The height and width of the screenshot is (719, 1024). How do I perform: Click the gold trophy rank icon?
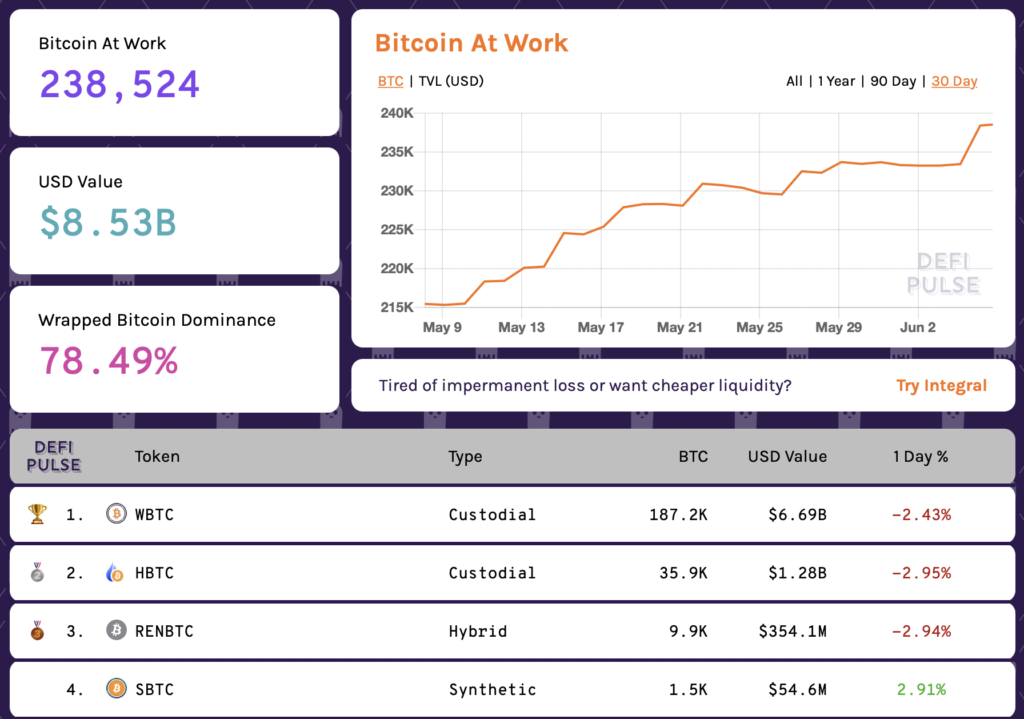click(x=37, y=514)
